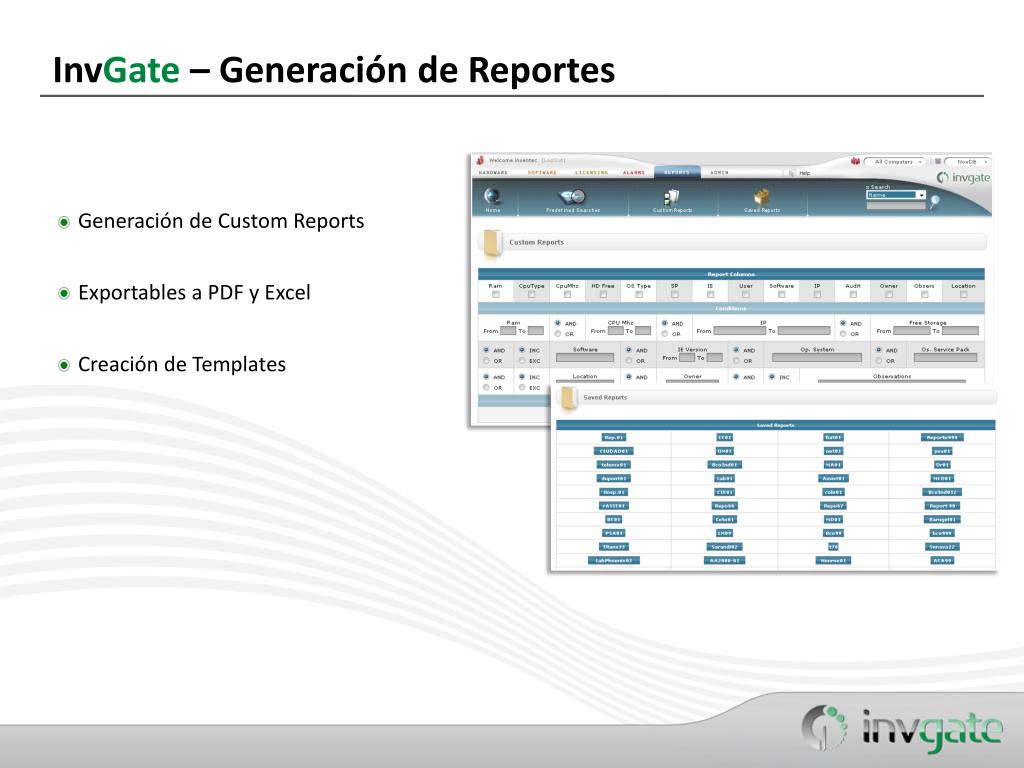Open the Home globe icon

pyautogui.click(x=492, y=196)
